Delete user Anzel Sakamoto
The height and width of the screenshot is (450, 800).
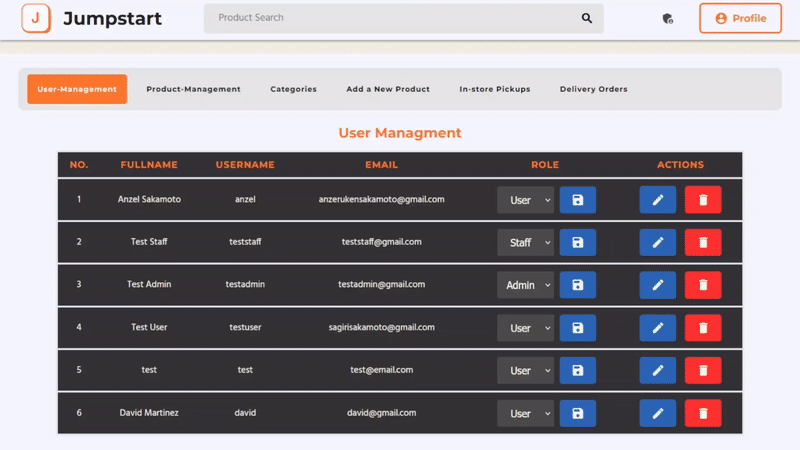703,200
